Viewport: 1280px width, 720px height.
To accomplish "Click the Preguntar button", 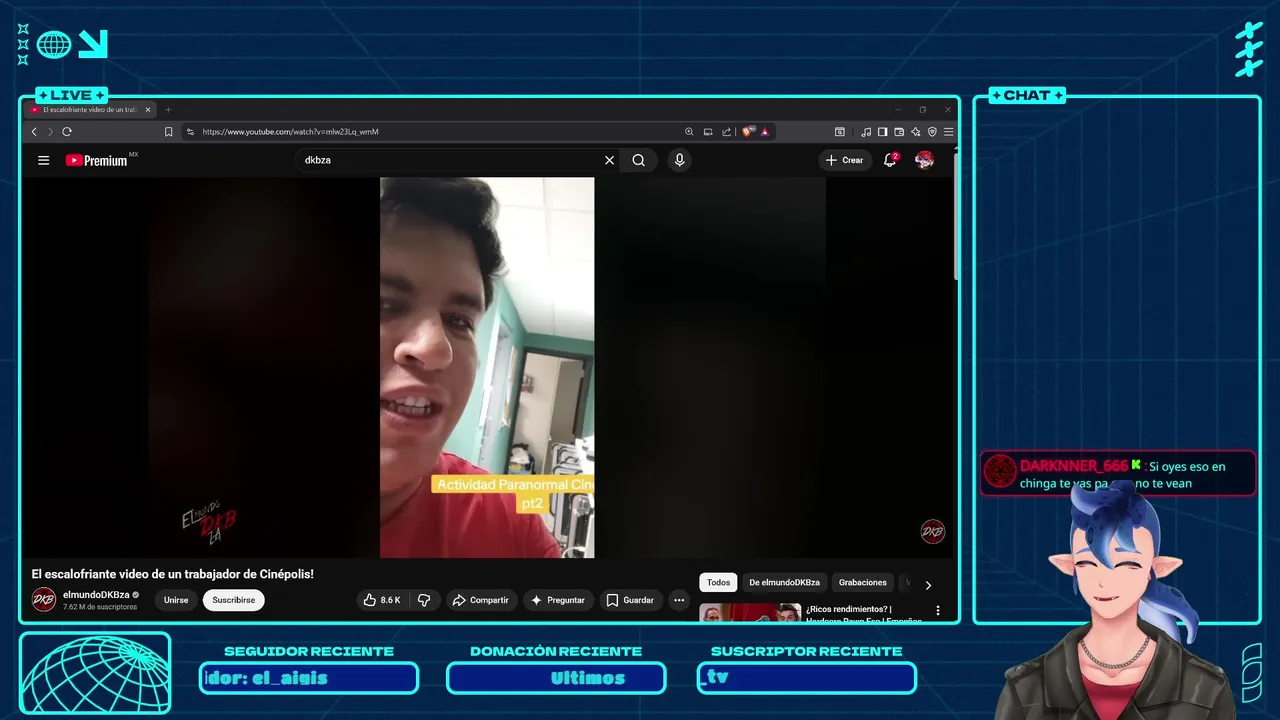I will point(558,600).
